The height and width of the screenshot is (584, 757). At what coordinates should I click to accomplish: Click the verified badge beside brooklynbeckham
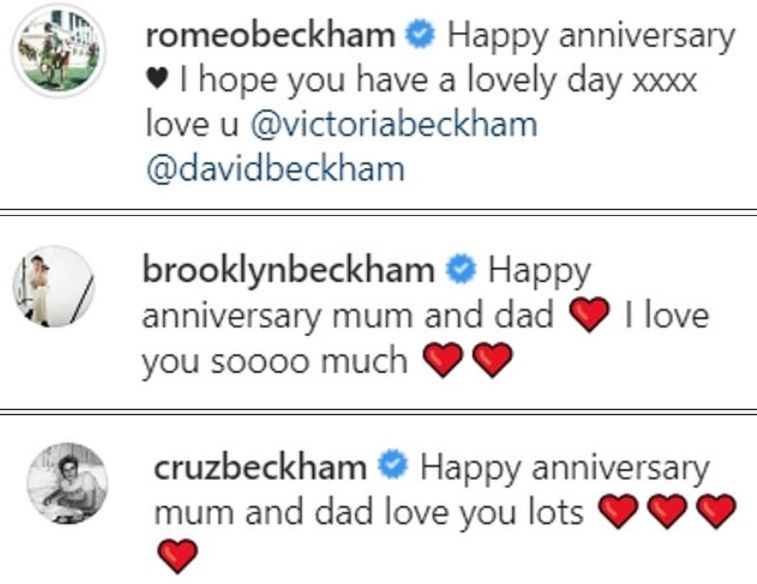click(x=459, y=271)
